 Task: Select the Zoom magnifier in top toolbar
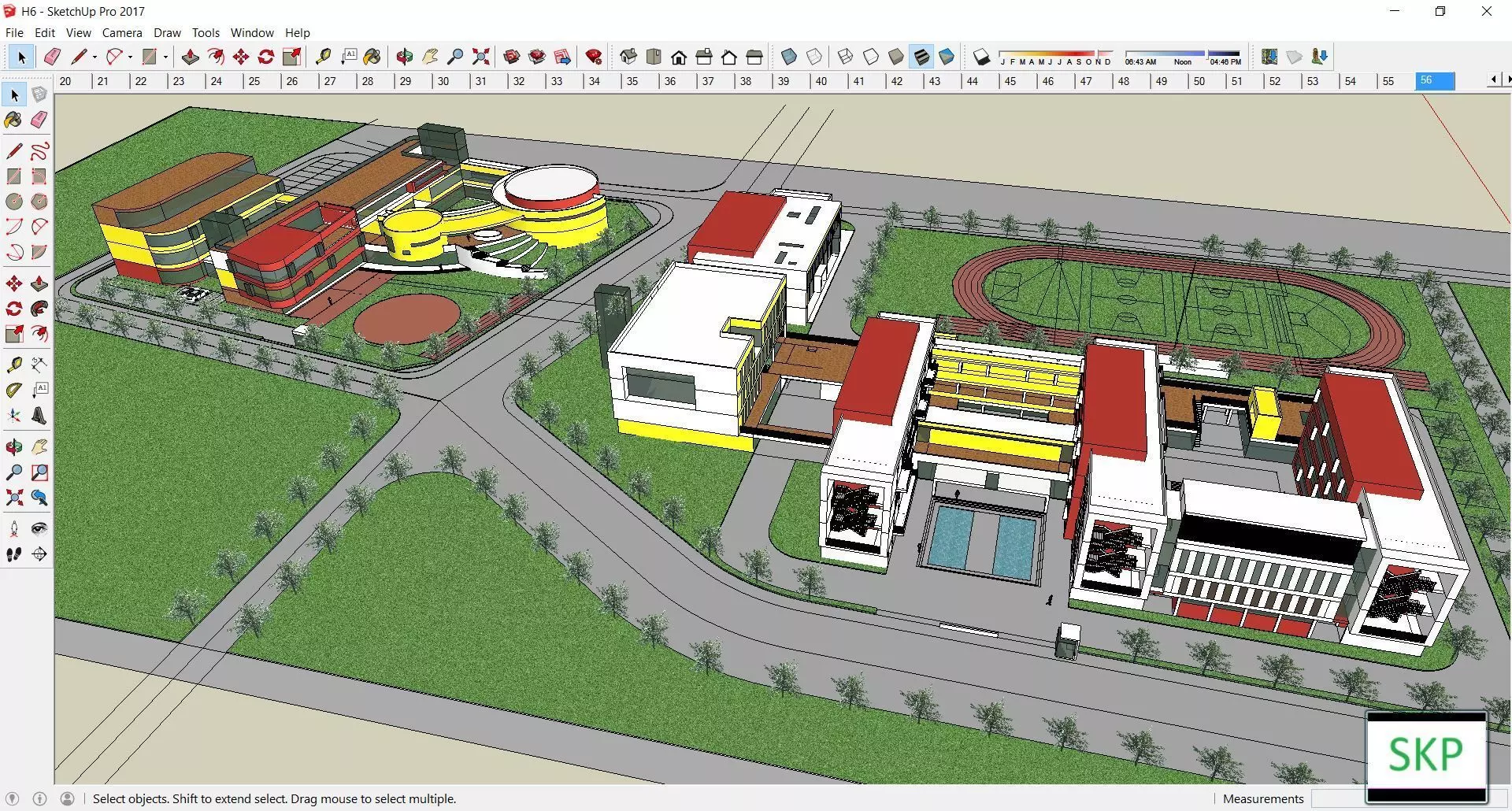455,57
